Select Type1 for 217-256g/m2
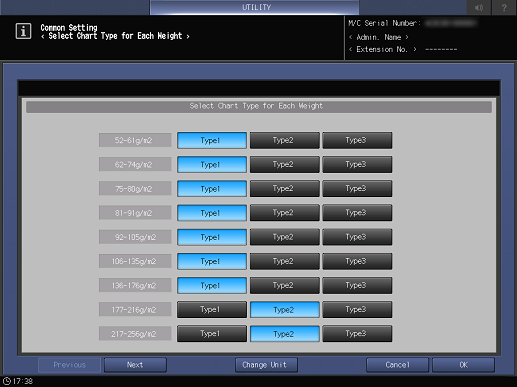The height and width of the screenshot is (387, 517). 212,334
